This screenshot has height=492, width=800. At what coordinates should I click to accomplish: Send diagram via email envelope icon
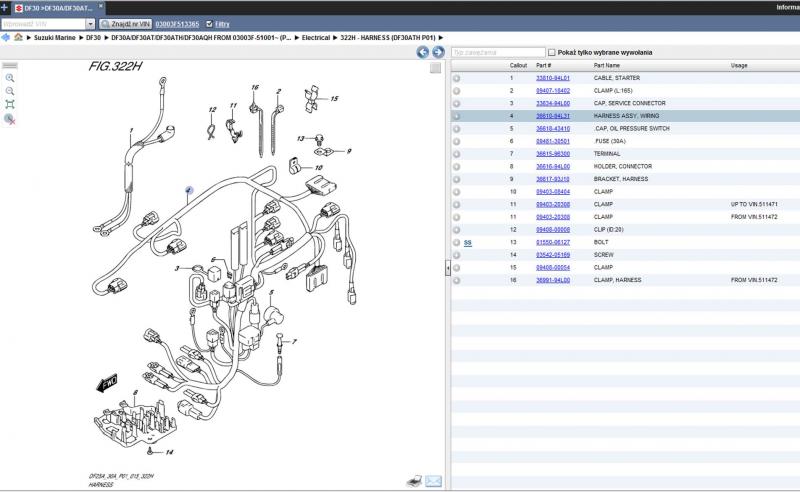coord(433,481)
